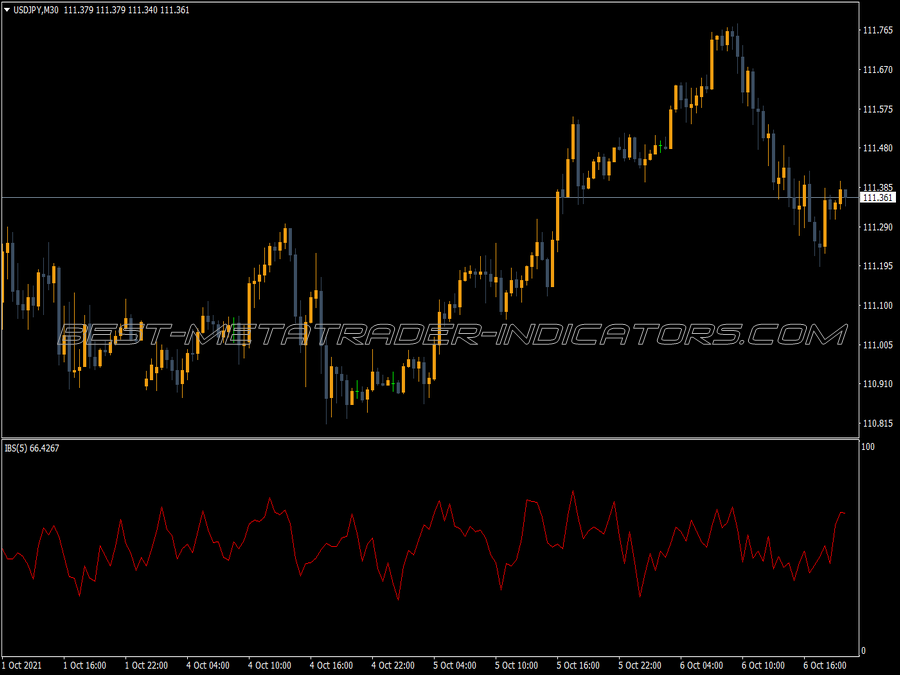This screenshot has height=675, width=900.
Task: Select the 0 level on the indicator scale
Action: (863, 651)
